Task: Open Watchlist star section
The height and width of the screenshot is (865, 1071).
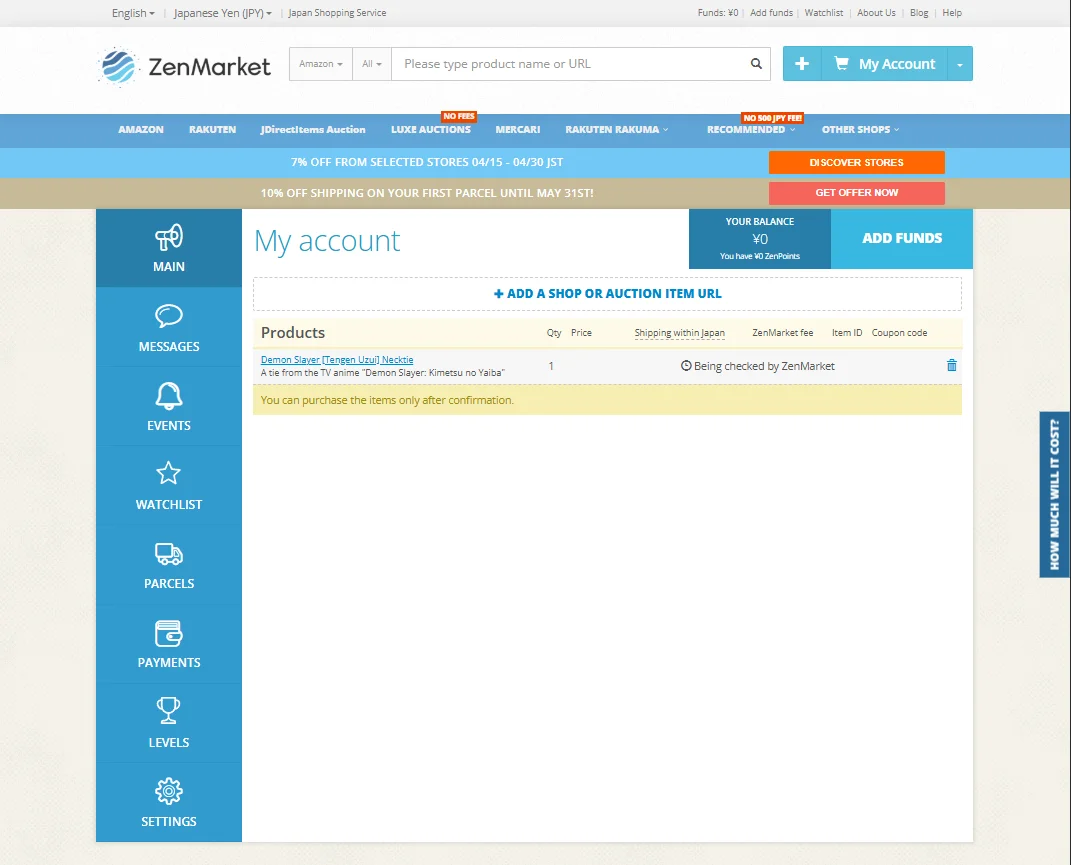Action: [x=169, y=486]
